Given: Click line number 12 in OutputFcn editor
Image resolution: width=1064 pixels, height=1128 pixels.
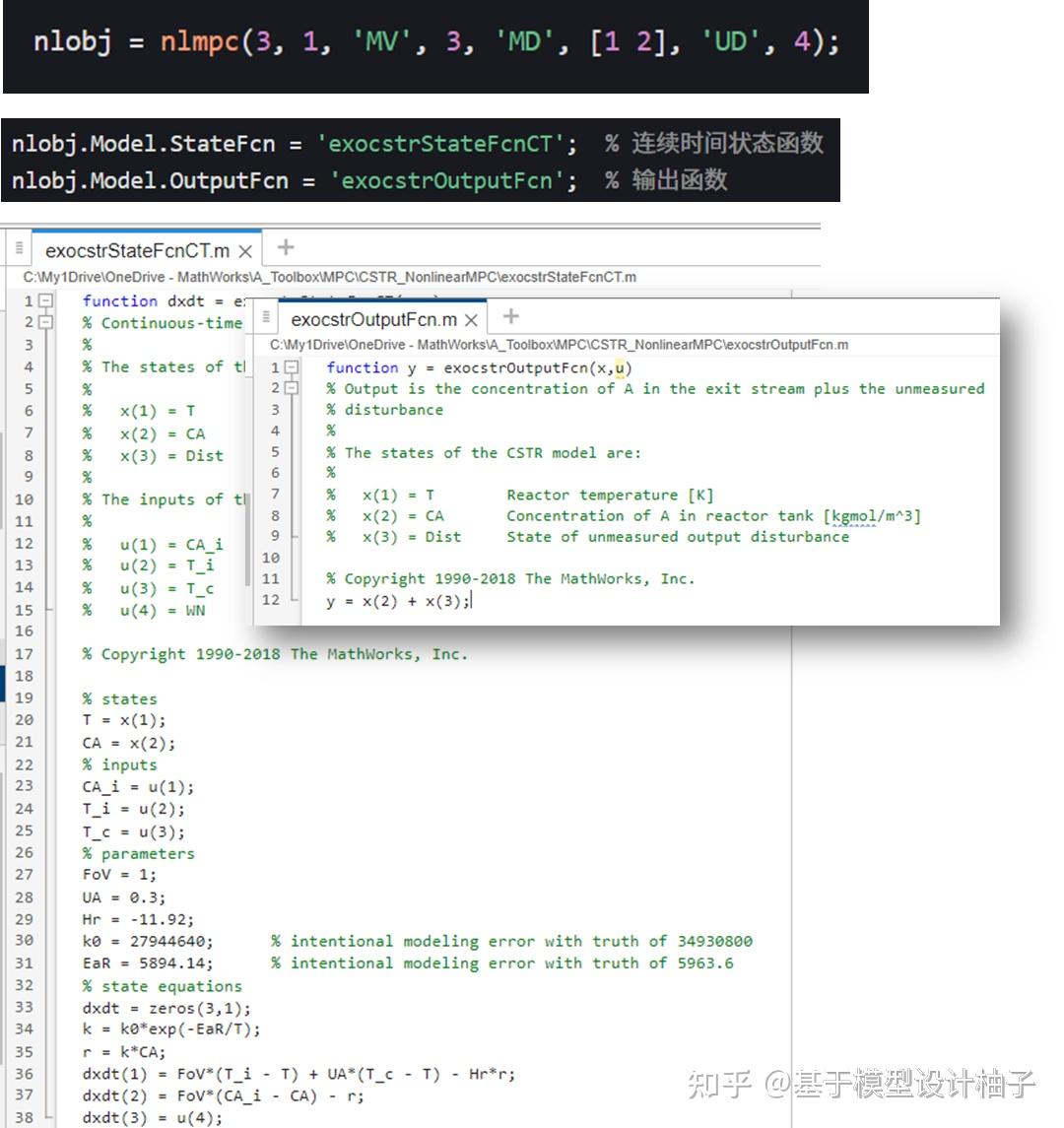Looking at the screenshot, I should (x=271, y=599).
